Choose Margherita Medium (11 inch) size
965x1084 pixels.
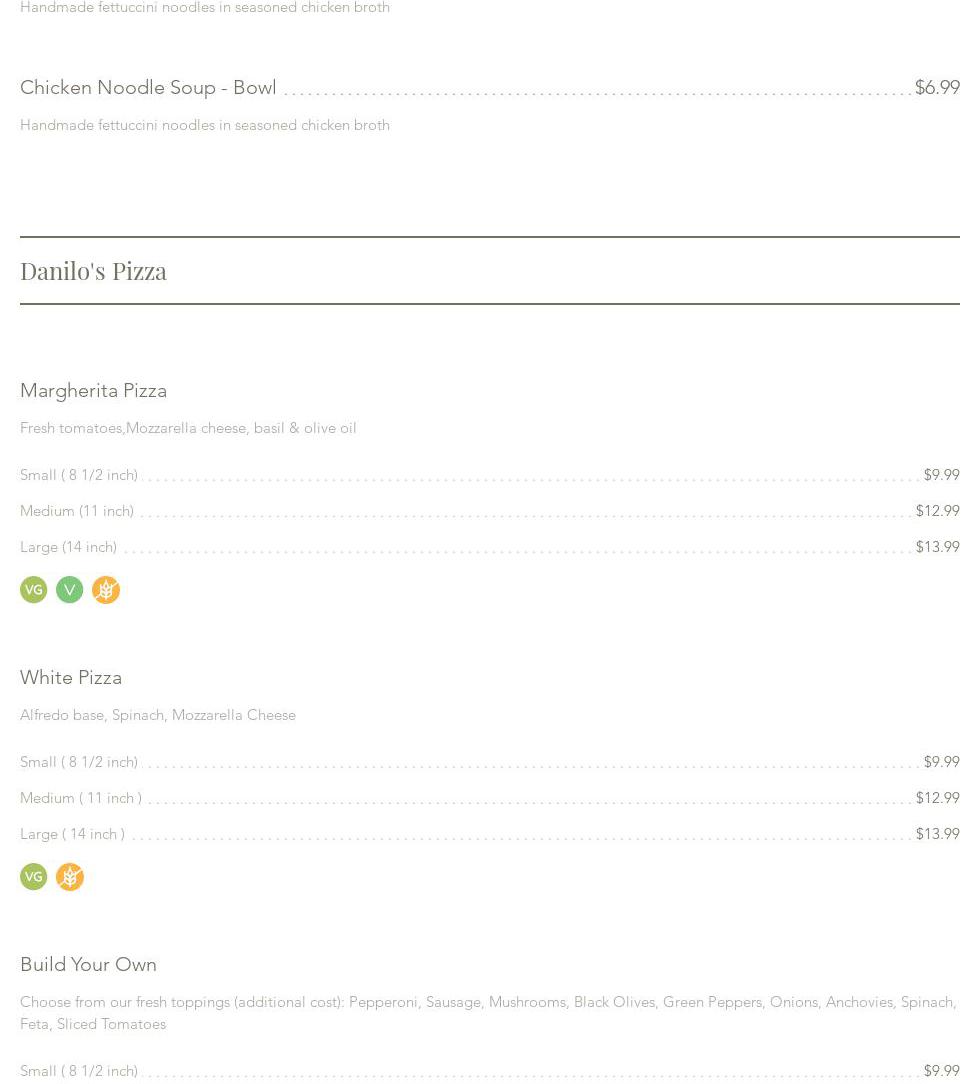pos(77,511)
